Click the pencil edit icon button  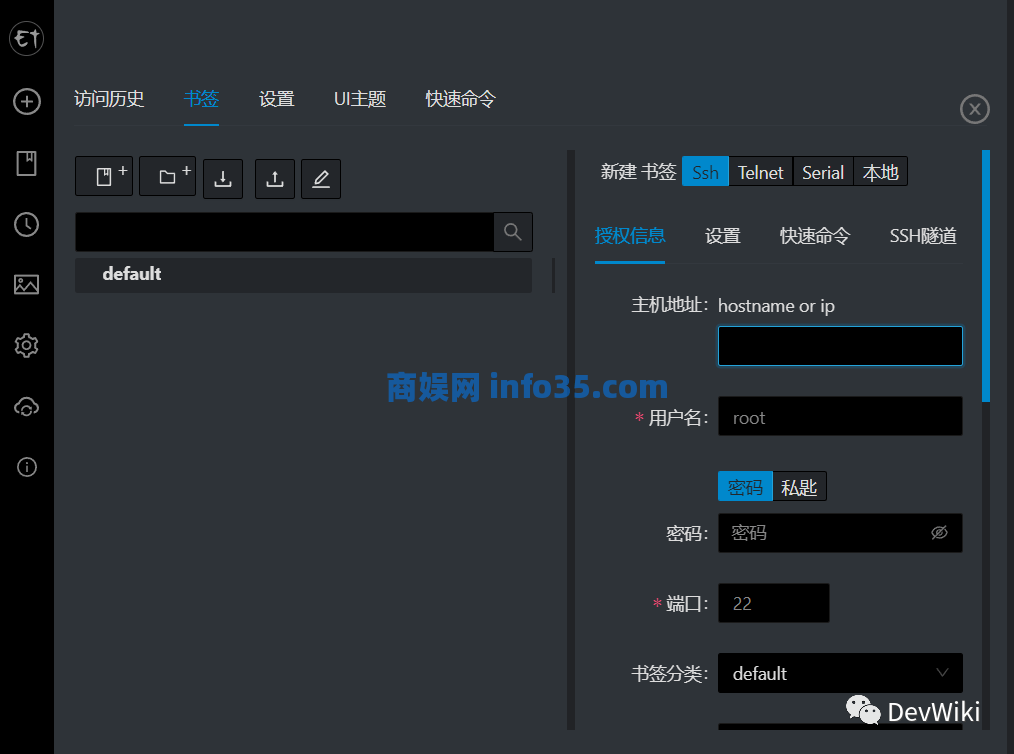[x=321, y=179]
